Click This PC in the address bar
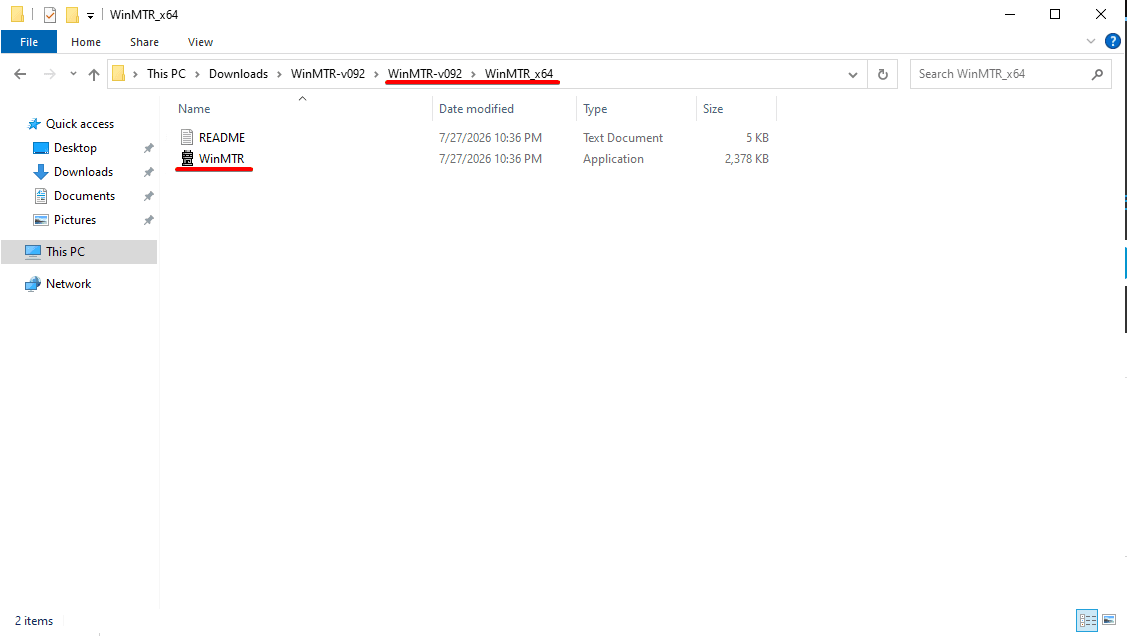The image size is (1127, 636). coord(166,74)
